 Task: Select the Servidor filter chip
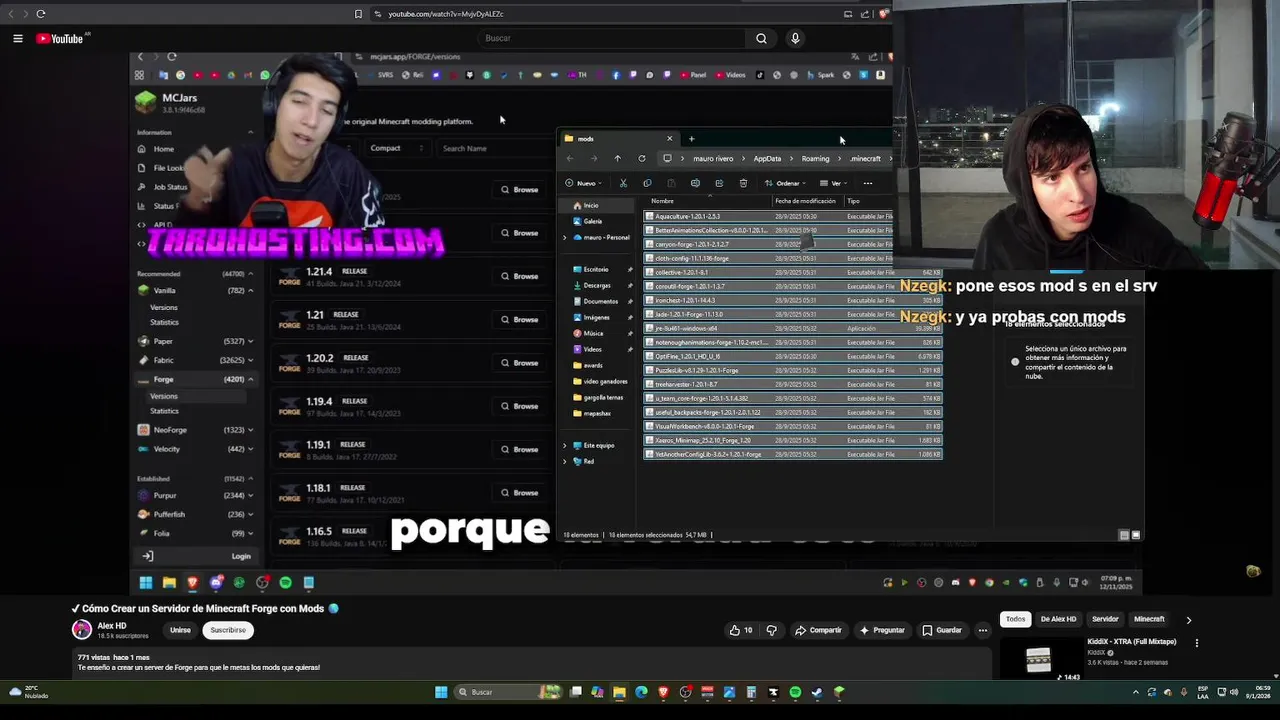point(1105,619)
